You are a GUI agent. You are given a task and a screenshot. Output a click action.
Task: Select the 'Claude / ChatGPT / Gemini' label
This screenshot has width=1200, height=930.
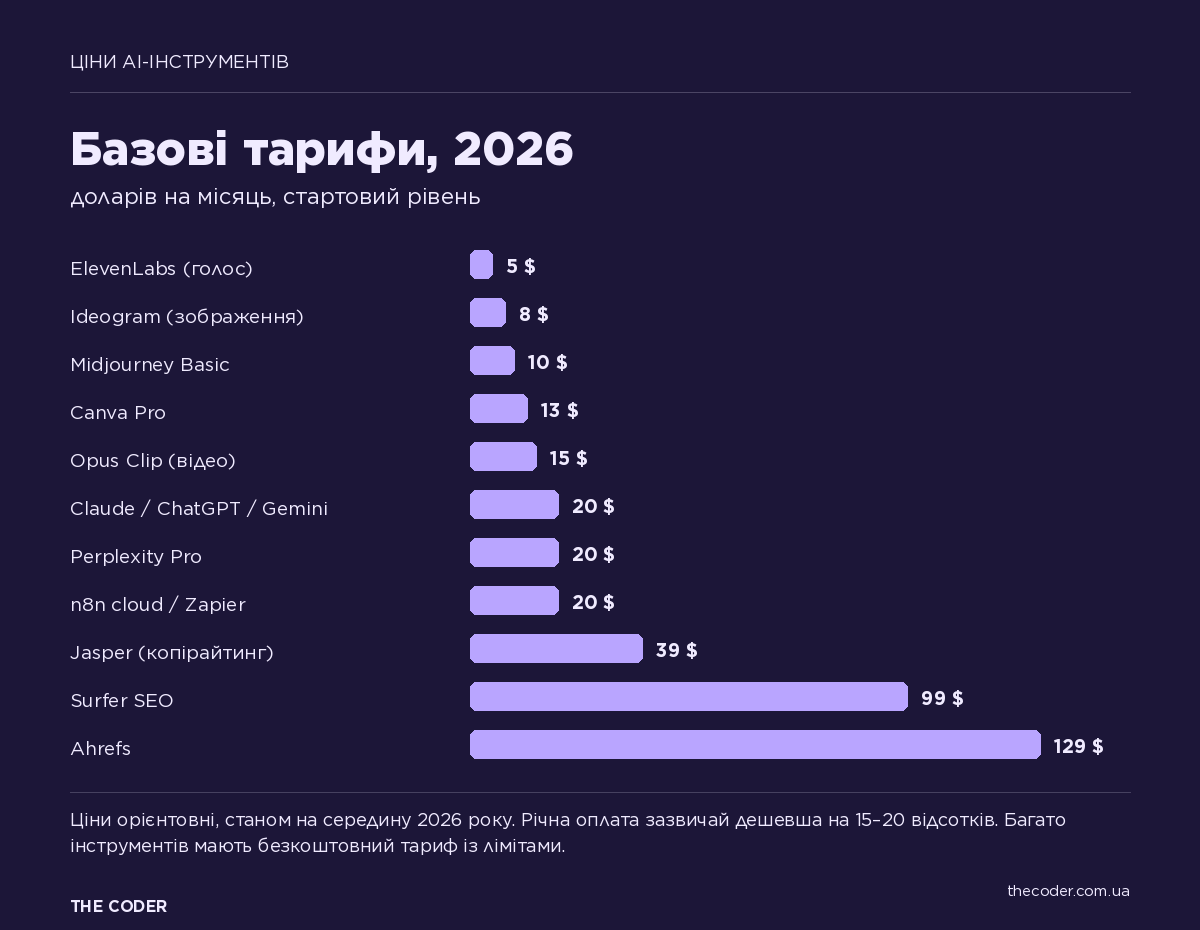coord(199,508)
